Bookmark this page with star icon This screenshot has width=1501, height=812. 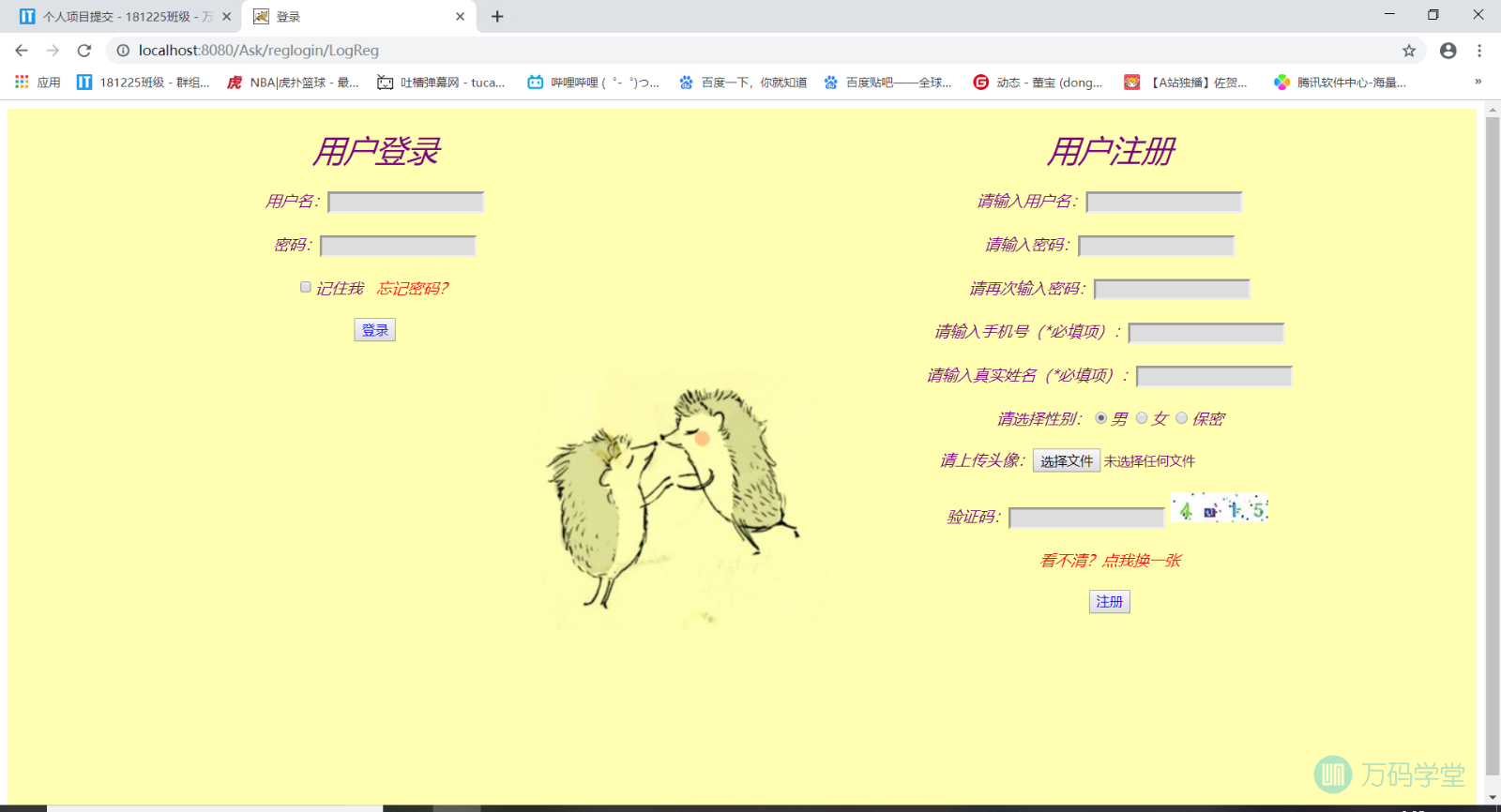(1409, 51)
